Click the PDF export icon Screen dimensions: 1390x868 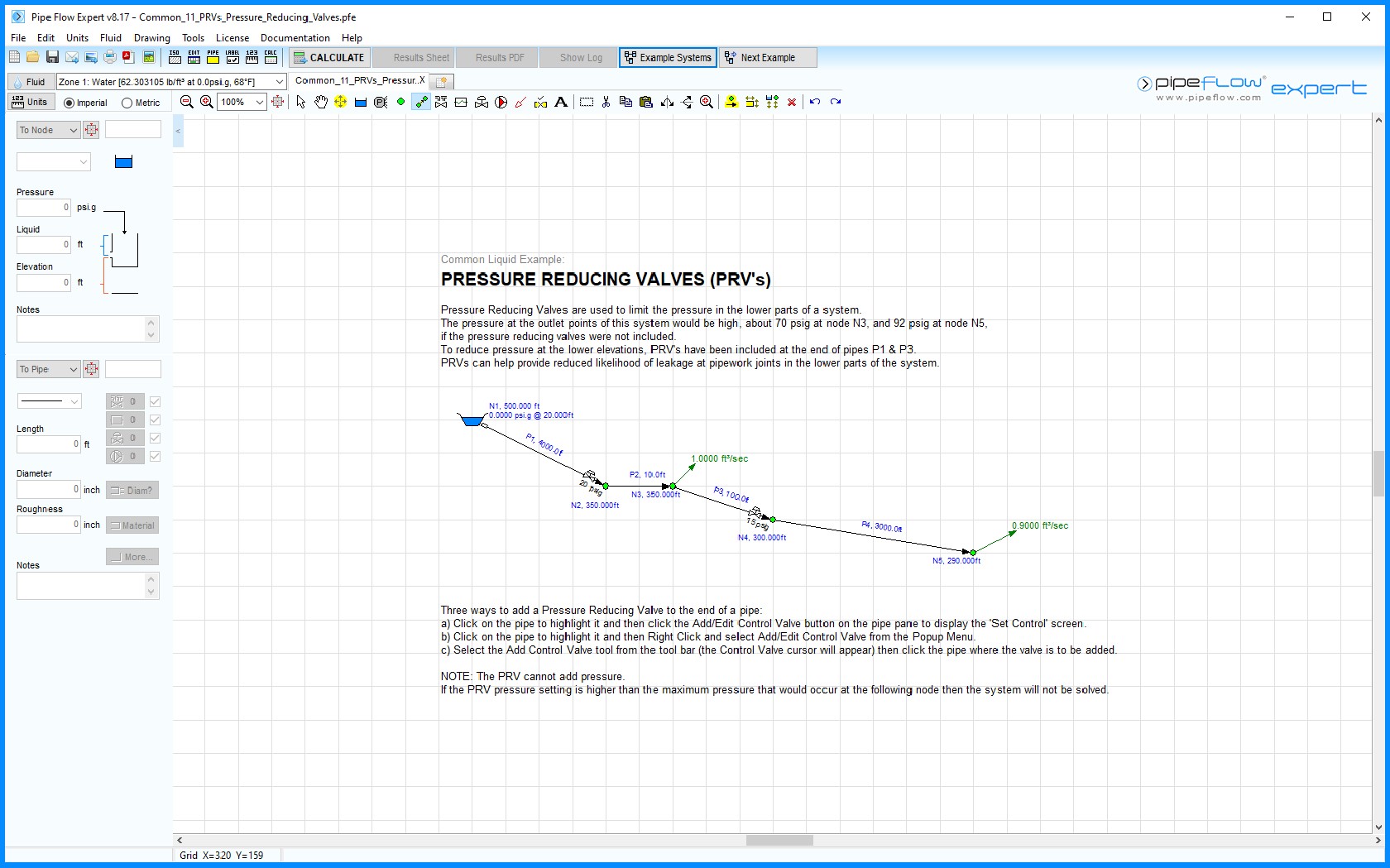(x=128, y=57)
